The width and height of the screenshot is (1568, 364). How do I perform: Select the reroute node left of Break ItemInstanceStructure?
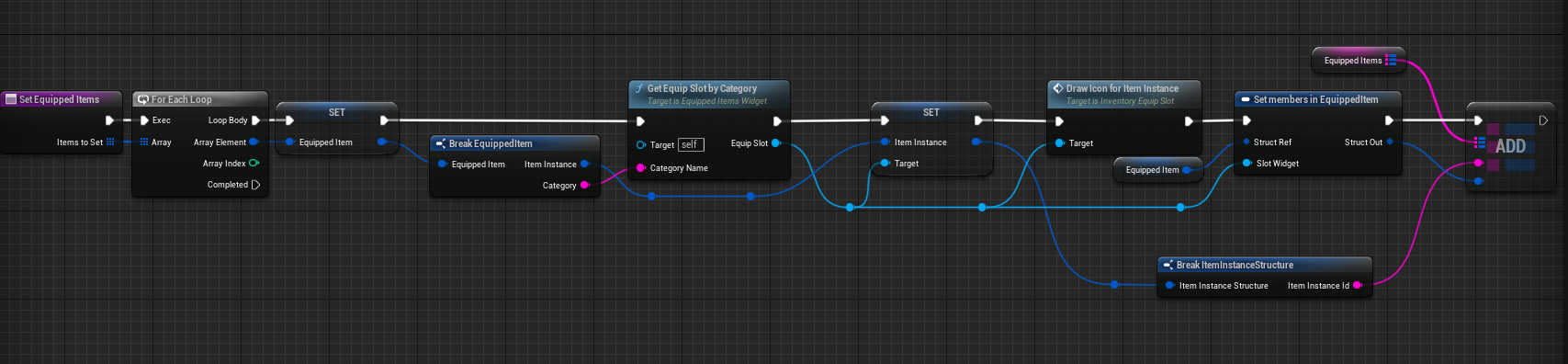point(1114,284)
